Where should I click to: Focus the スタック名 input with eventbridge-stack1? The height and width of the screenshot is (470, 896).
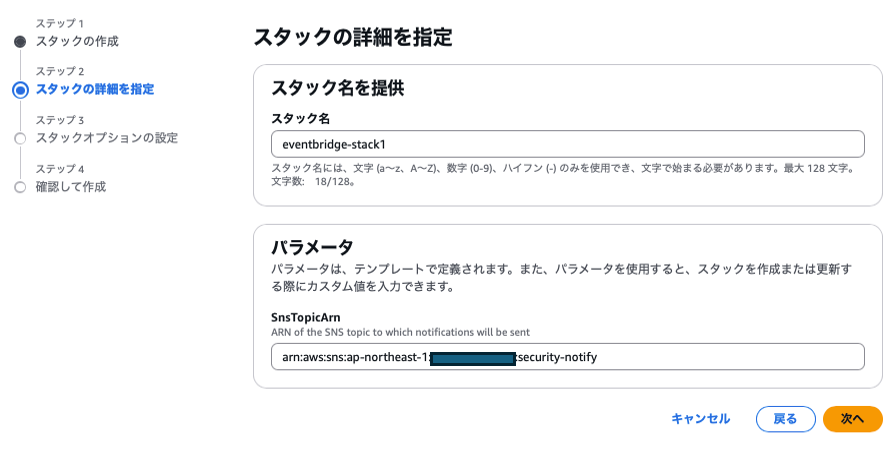pyautogui.click(x=567, y=144)
